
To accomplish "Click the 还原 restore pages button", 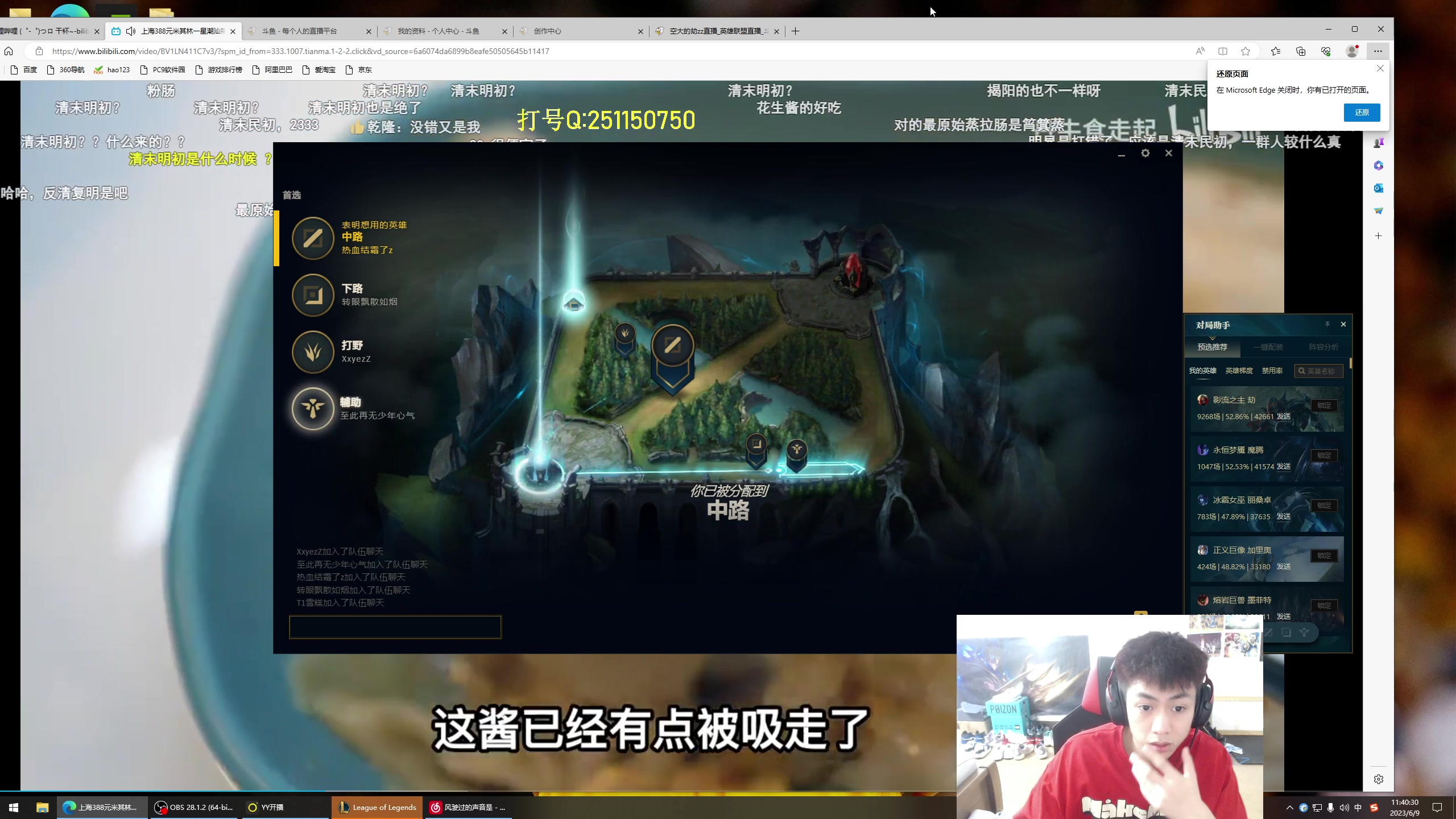I will pos(1362,113).
